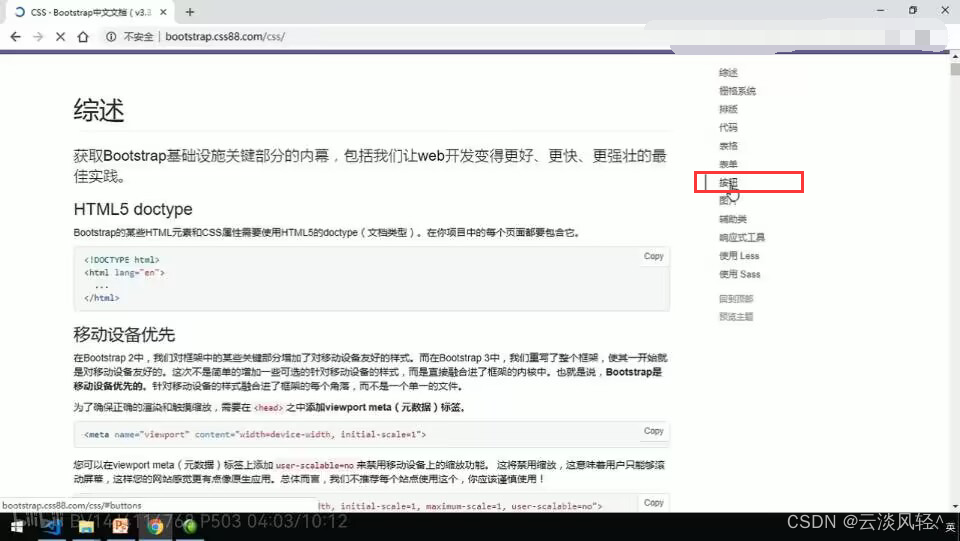Open the browser home page icon
This screenshot has width=960, height=541.
pos(83,37)
